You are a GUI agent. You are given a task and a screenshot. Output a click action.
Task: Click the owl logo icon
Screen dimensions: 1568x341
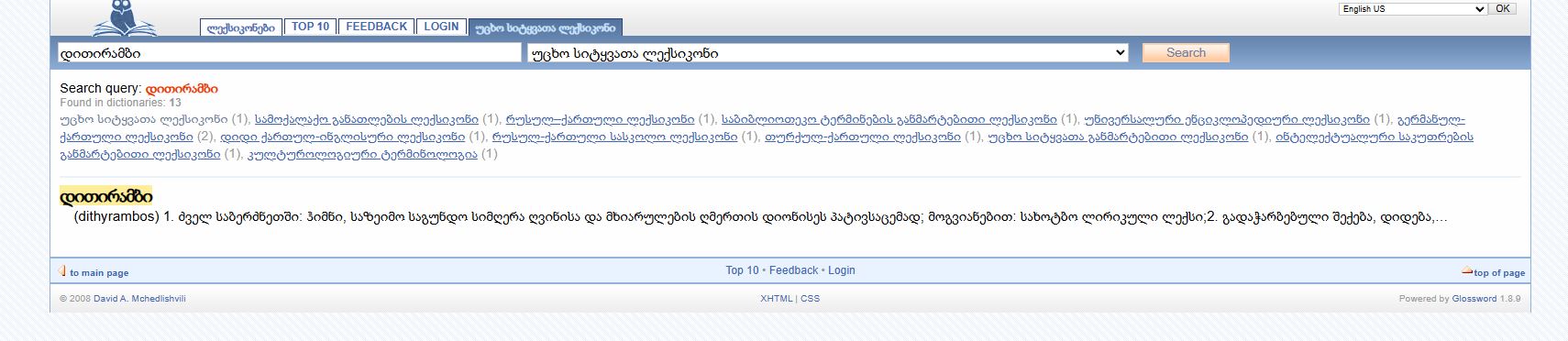pyautogui.click(x=125, y=18)
